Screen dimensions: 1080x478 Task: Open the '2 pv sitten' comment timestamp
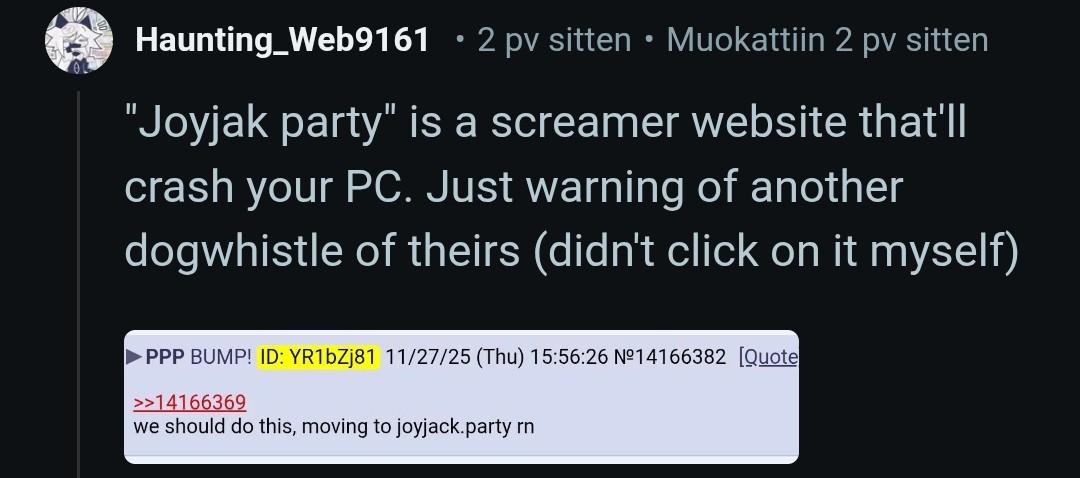(554, 40)
